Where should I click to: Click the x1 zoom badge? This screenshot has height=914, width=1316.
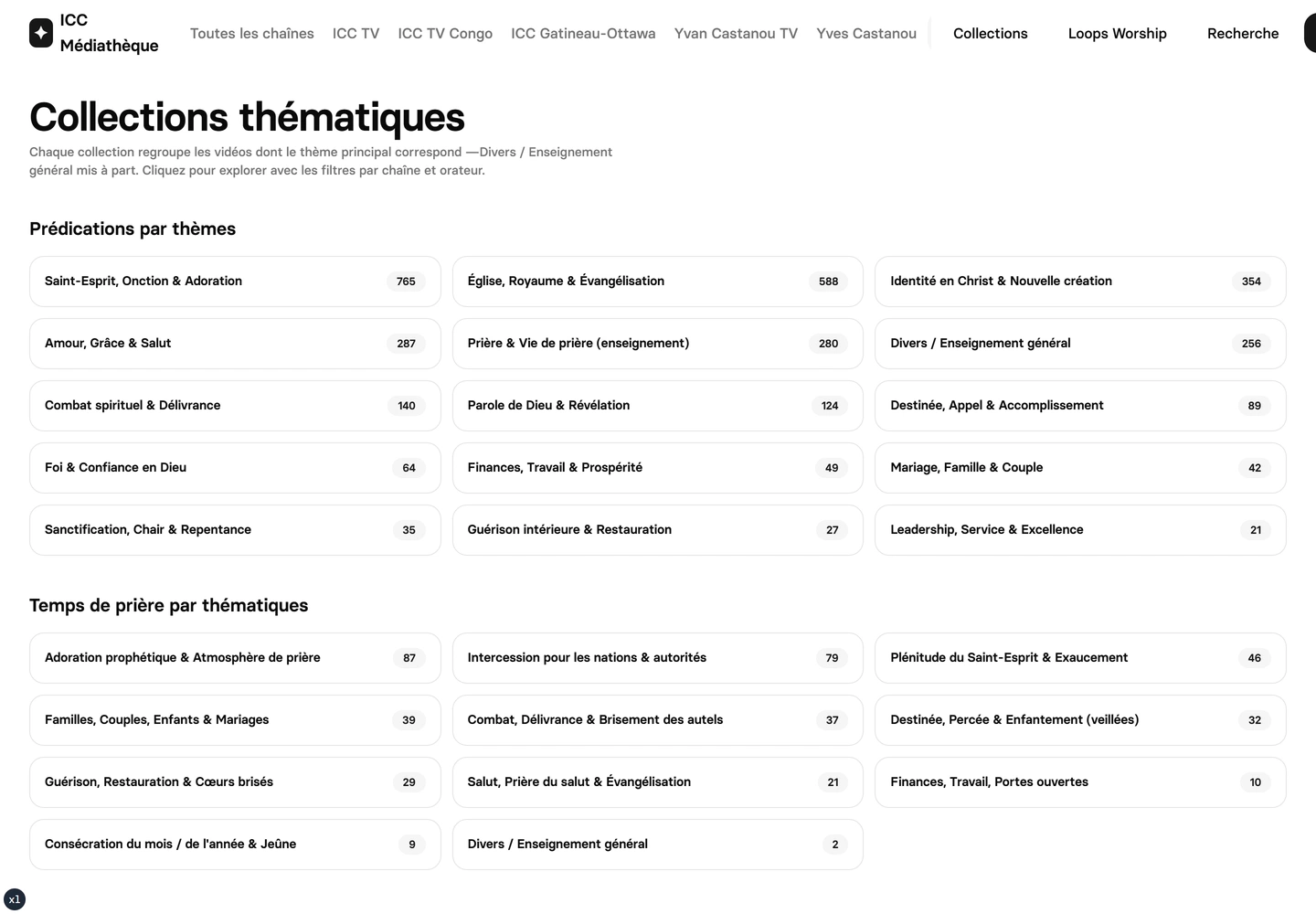coord(15,899)
